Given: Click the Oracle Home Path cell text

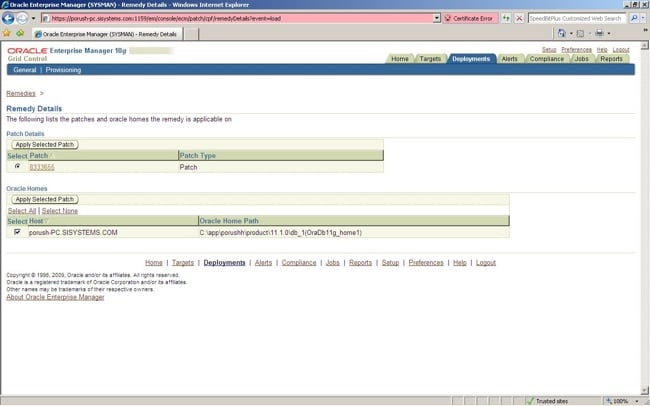Looking at the screenshot, I should coord(281,233).
